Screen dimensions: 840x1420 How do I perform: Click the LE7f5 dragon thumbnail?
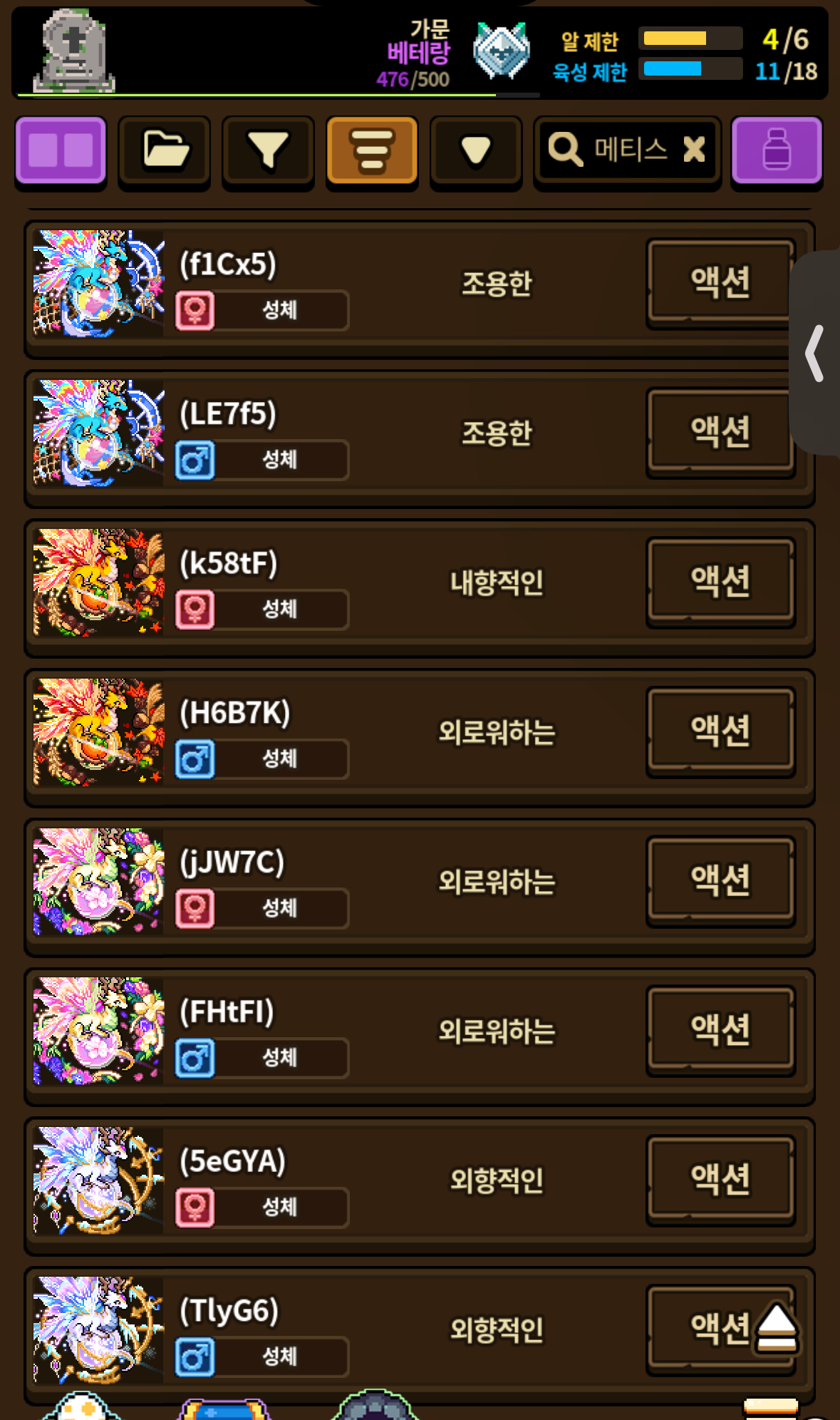coord(98,433)
